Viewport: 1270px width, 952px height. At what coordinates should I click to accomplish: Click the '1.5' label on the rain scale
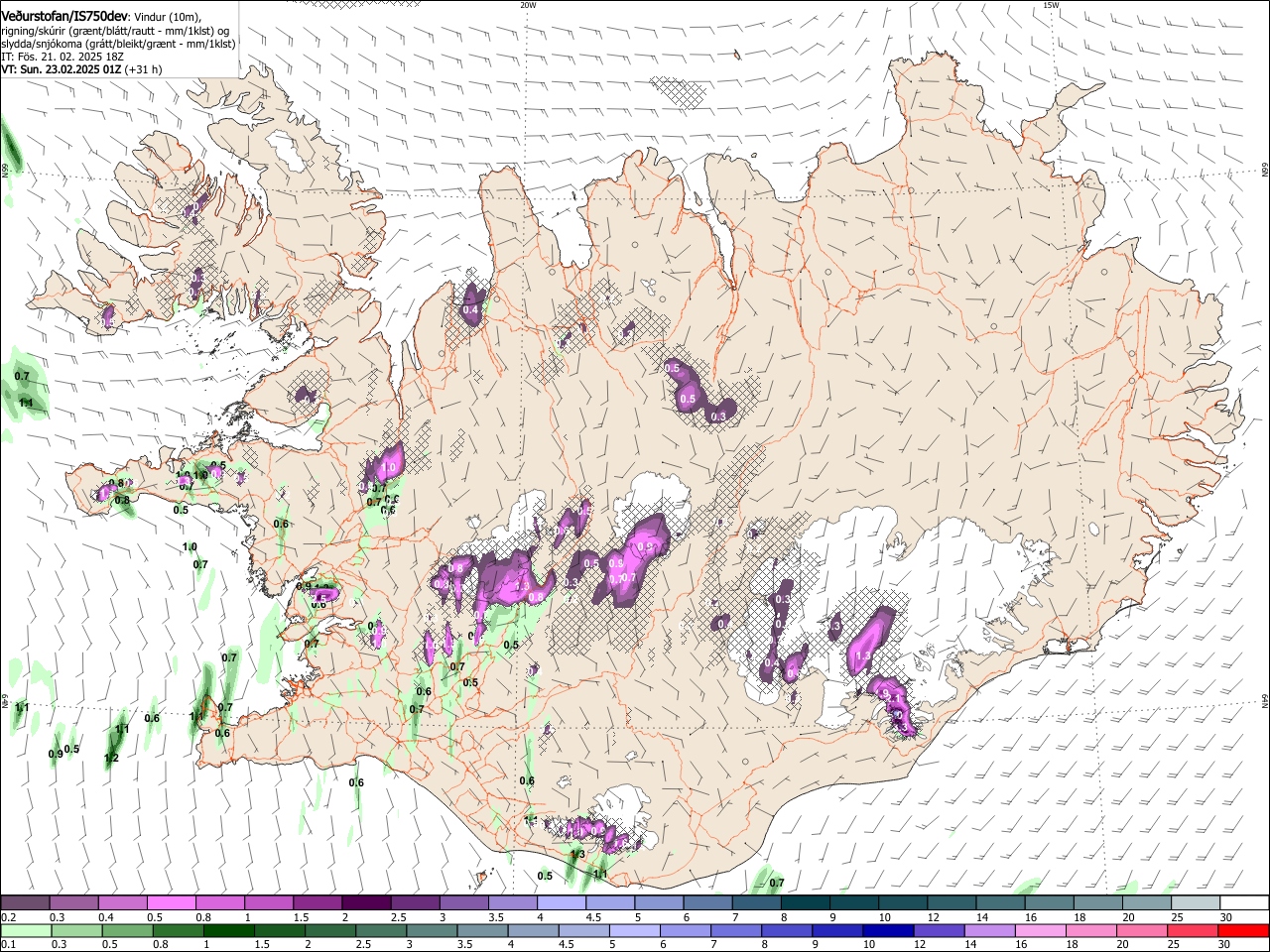(x=262, y=944)
